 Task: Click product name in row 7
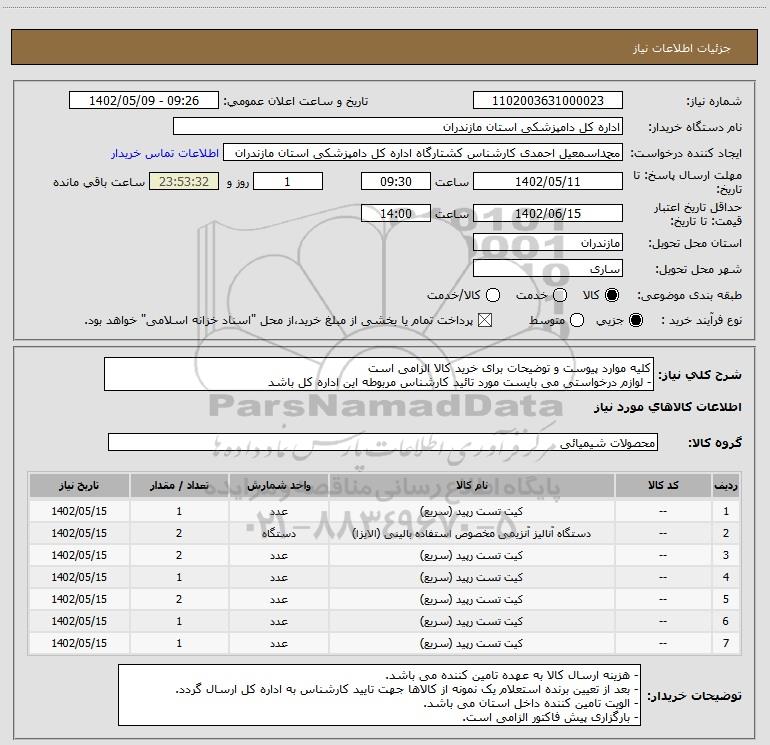(471, 643)
